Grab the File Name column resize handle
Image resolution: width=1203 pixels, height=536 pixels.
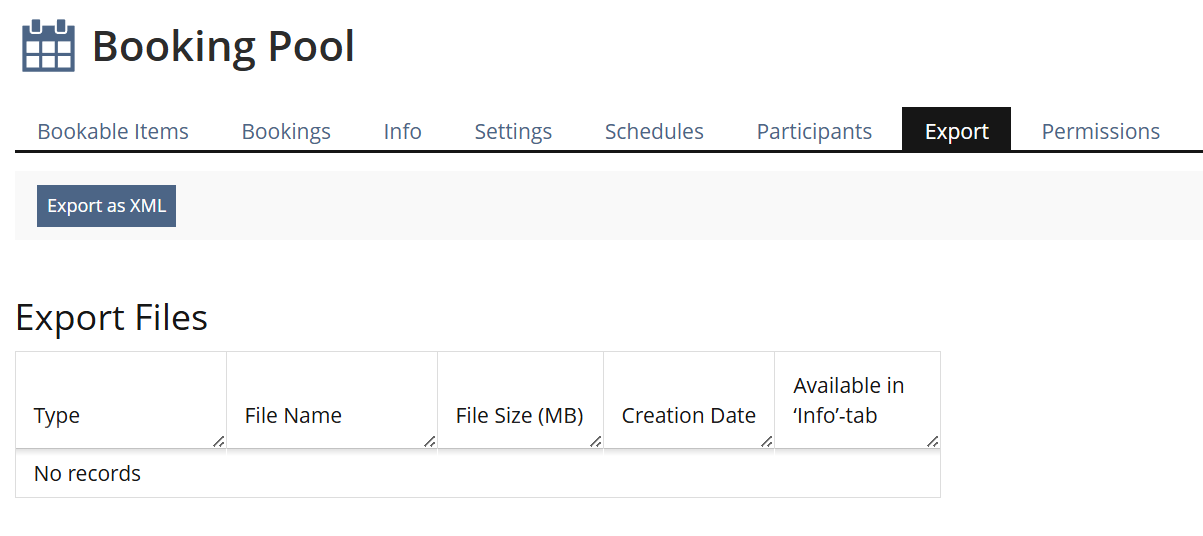coord(430,441)
